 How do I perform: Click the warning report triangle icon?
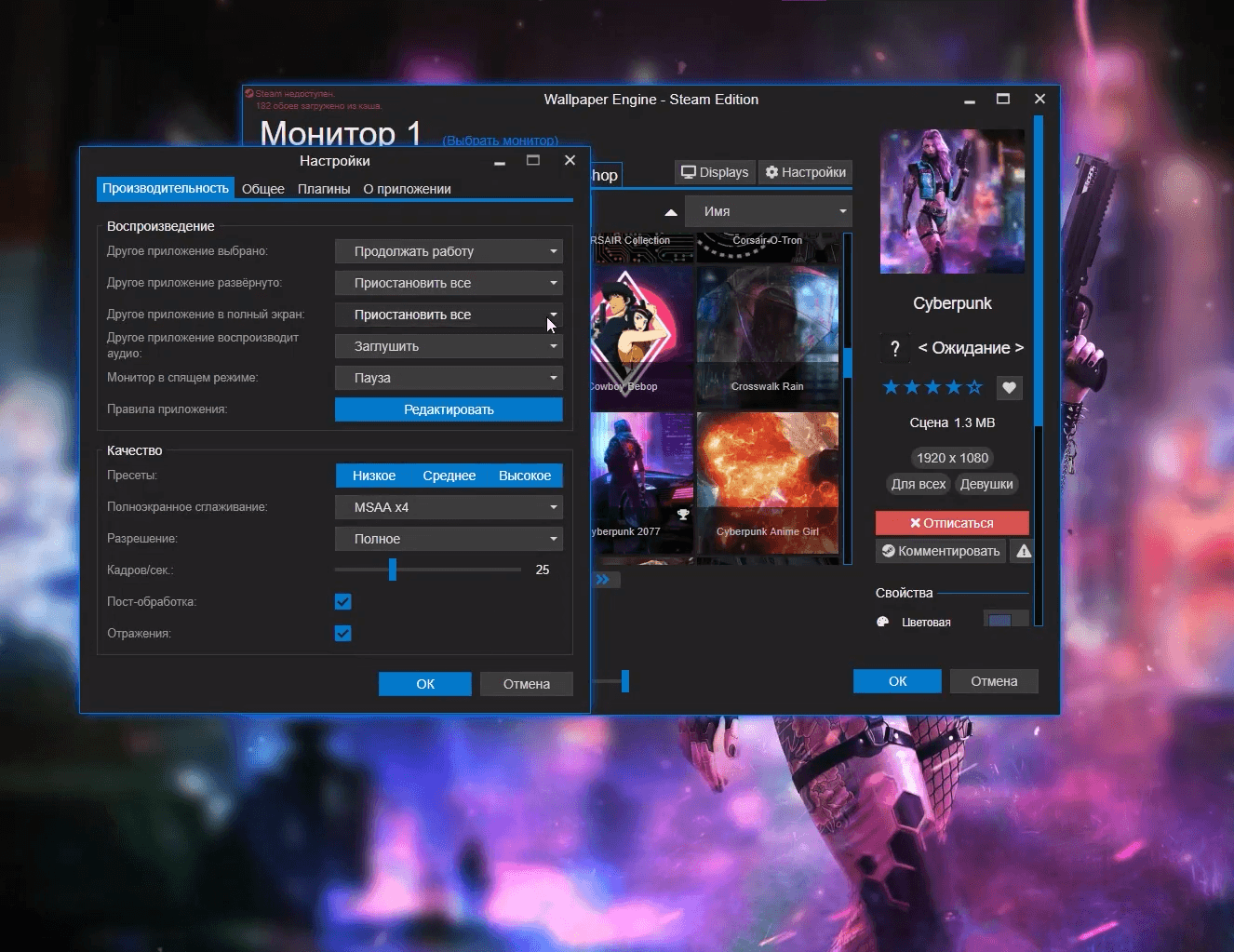pos(1024,551)
